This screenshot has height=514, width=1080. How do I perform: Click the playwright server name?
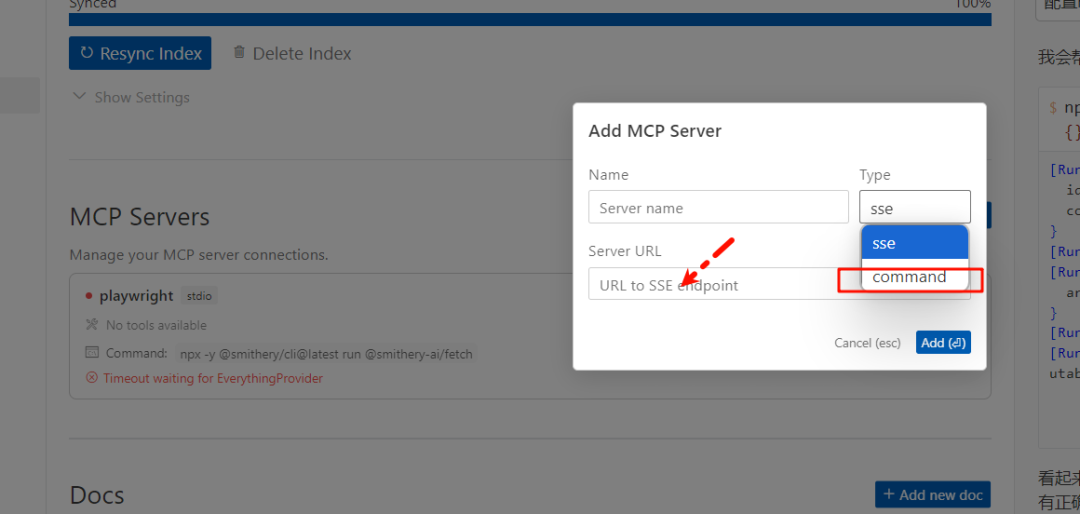coord(136,296)
